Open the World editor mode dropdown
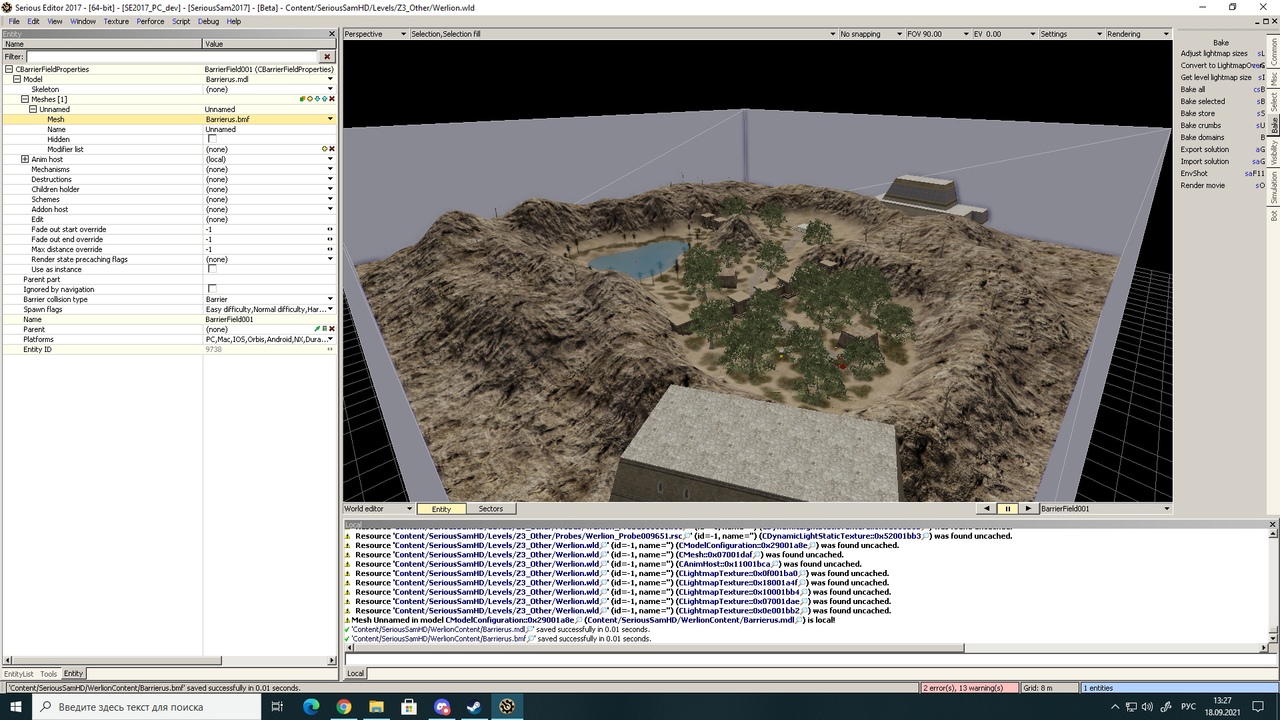Viewport: 1280px width, 720px height. (378, 509)
